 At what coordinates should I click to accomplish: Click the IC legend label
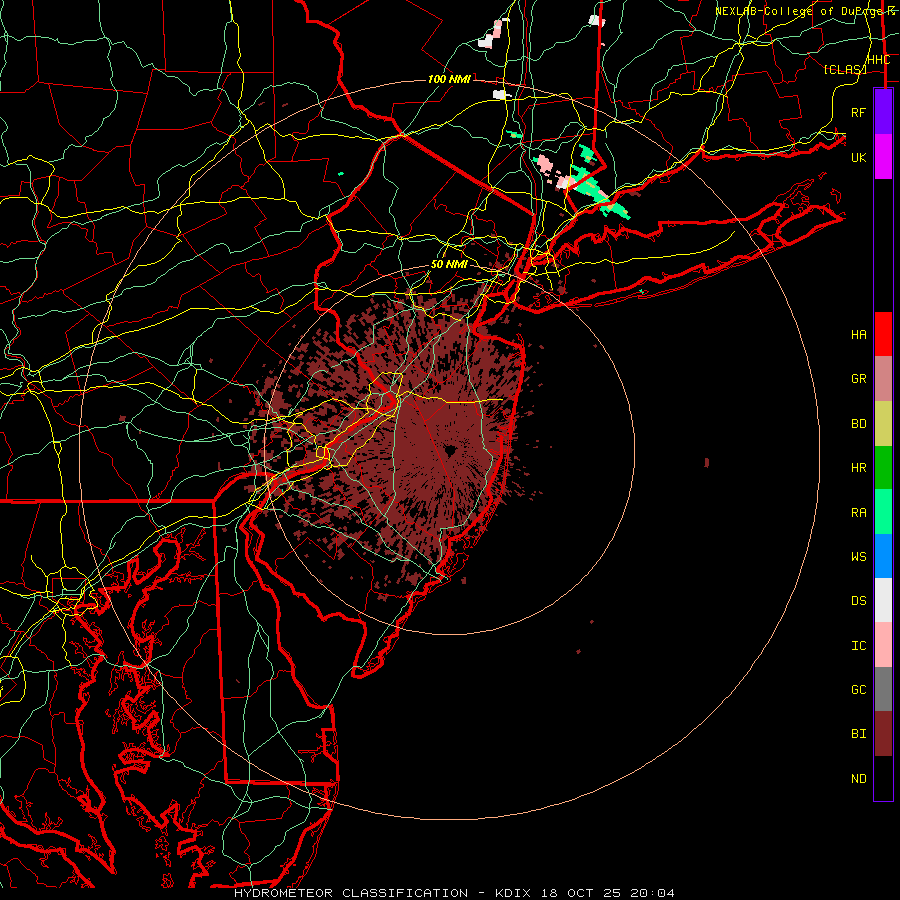[x=859, y=646]
